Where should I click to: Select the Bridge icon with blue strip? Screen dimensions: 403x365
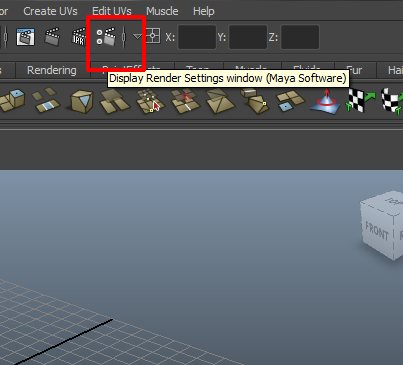(x=46, y=100)
